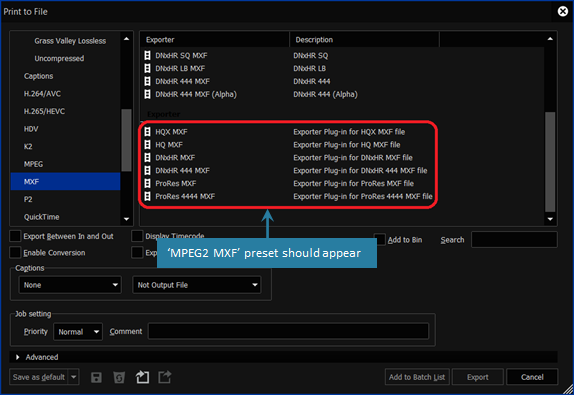Image resolution: width=574 pixels, height=395 pixels.
Task: Select Grass Valley Lossless category
Action: 70,41
